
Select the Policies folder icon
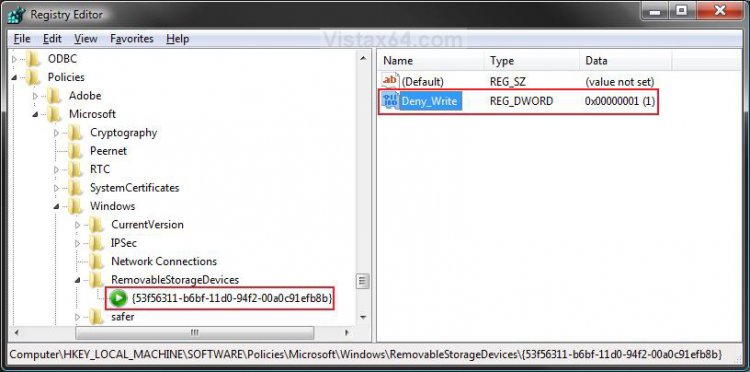coord(33,77)
